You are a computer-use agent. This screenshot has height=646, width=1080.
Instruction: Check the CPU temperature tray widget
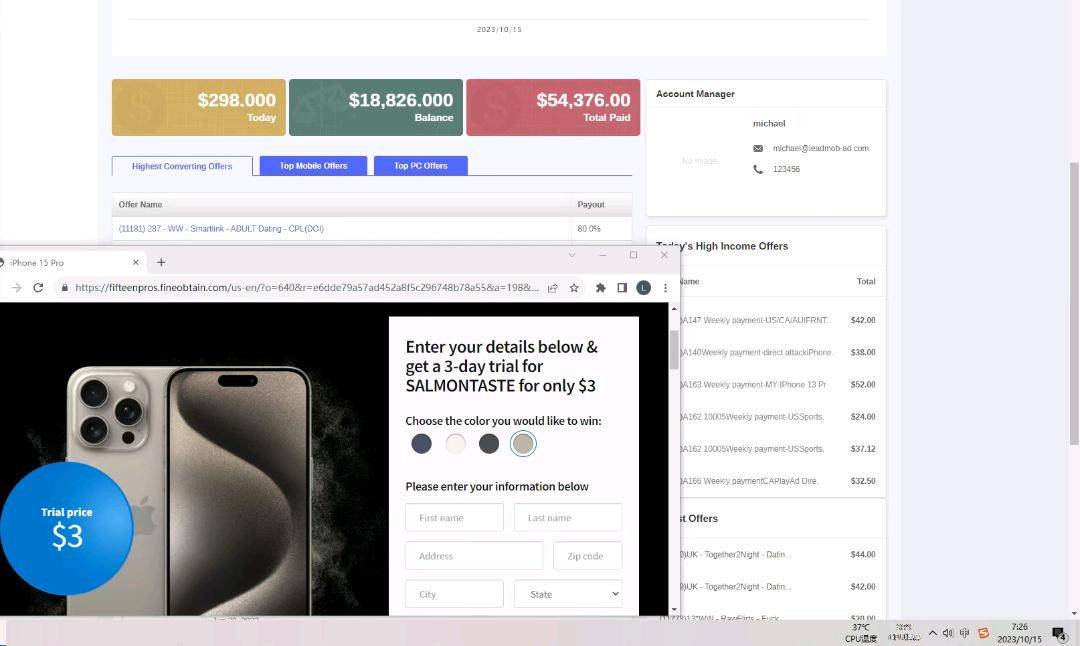coord(861,633)
